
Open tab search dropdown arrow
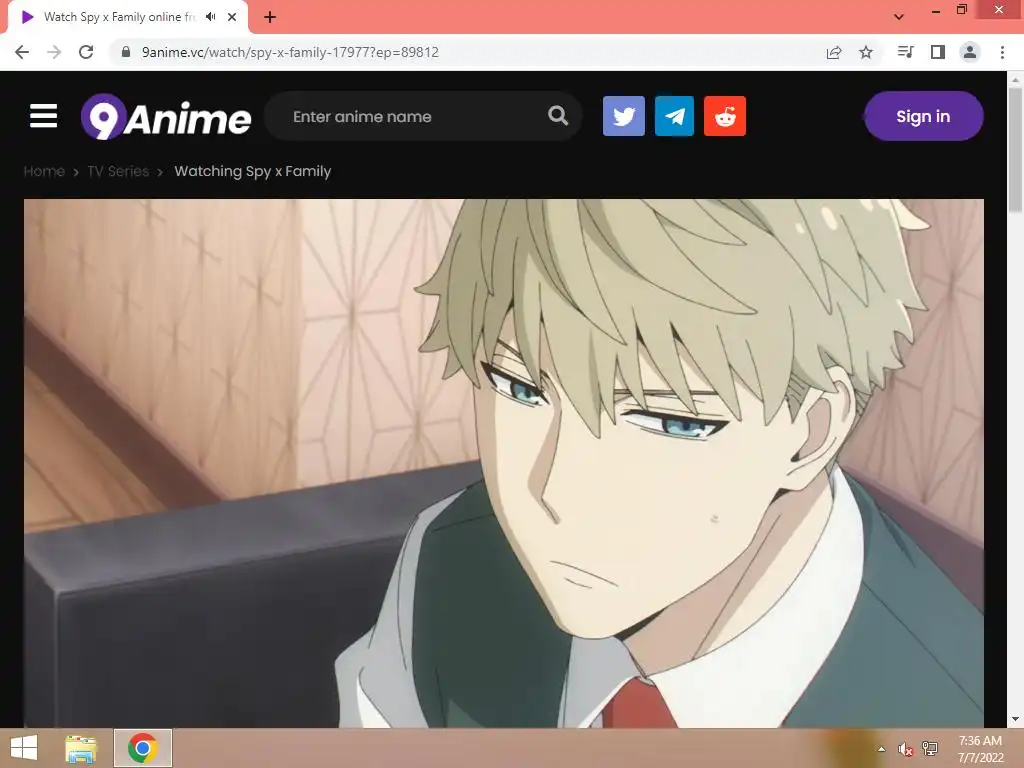tap(899, 17)
